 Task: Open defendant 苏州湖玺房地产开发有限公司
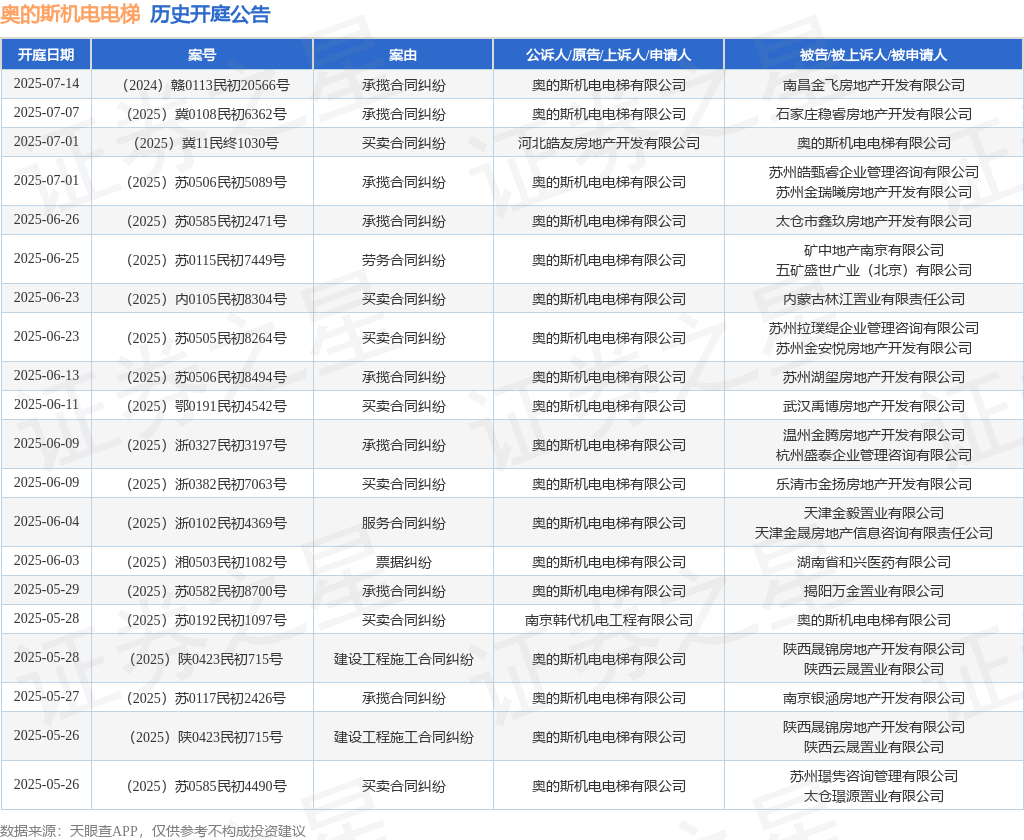pyautogui.click(x=874, y=377)
